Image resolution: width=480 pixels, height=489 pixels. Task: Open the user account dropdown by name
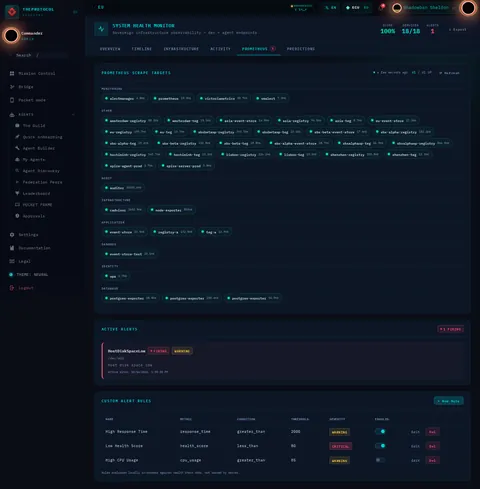click(426, 8)
